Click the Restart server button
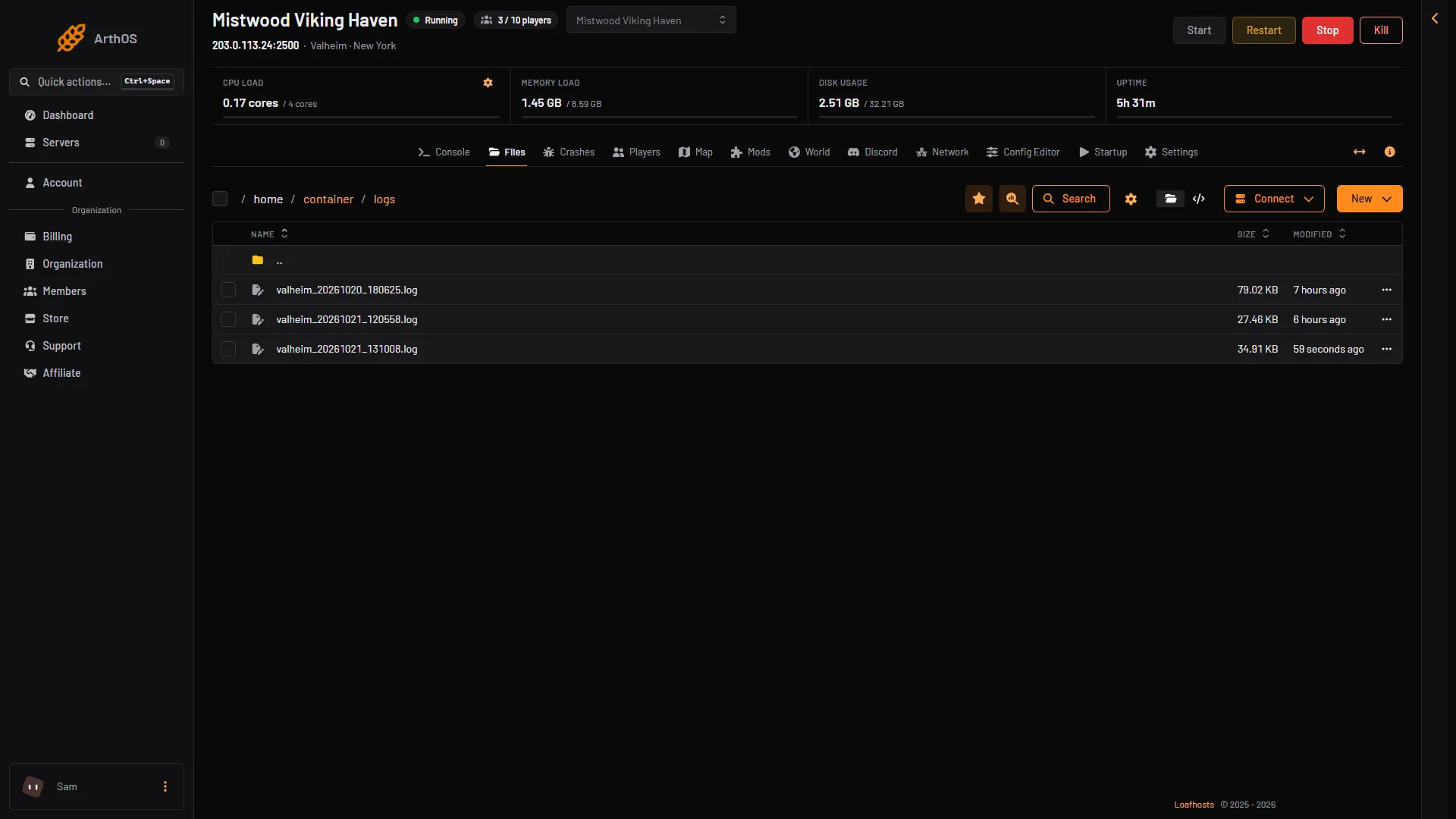The width and height of the screenshot is (1456, 819). 1264,30
